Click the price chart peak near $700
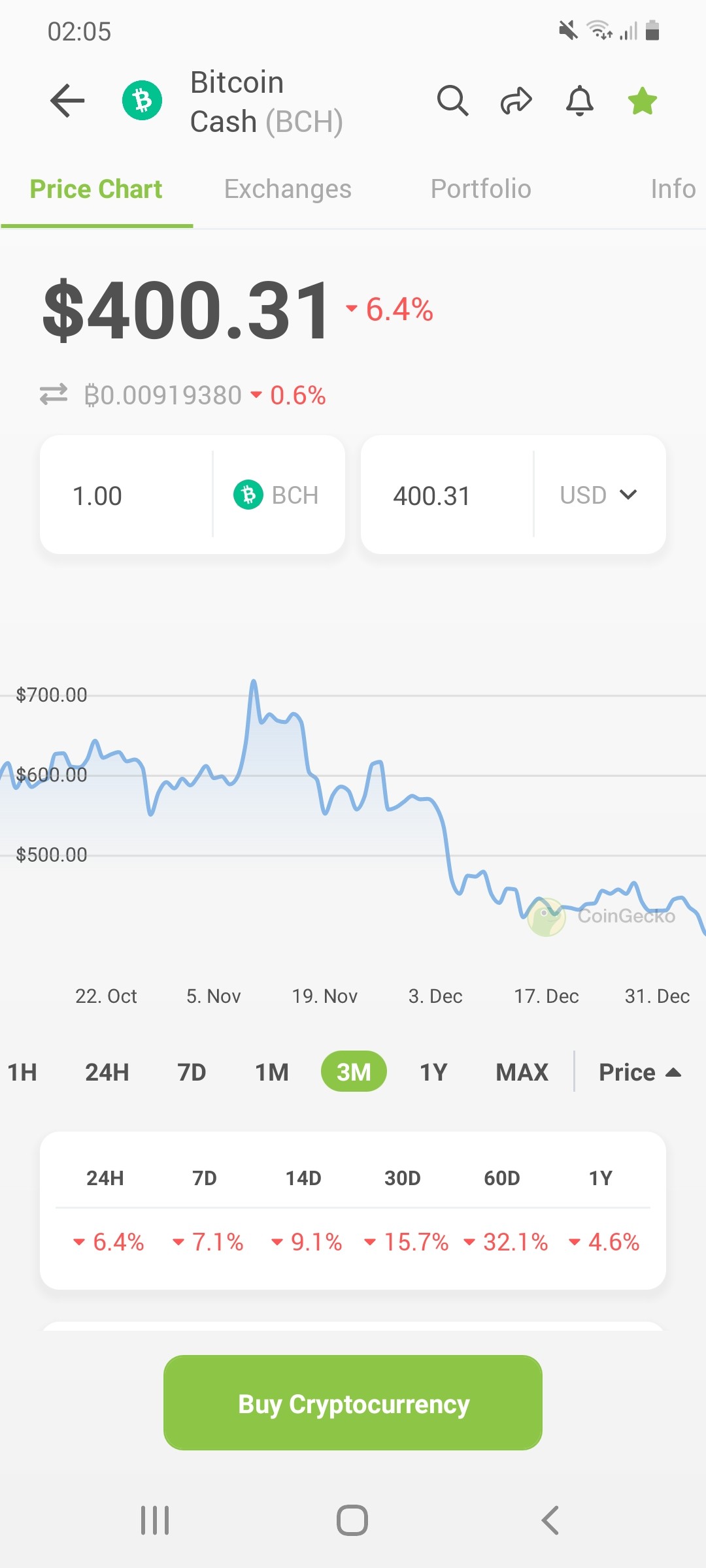The image size is (706, 1568). [254, 682]
